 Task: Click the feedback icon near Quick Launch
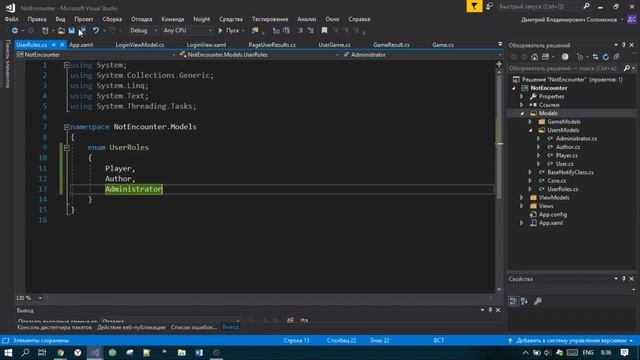(x=489, y=6)
